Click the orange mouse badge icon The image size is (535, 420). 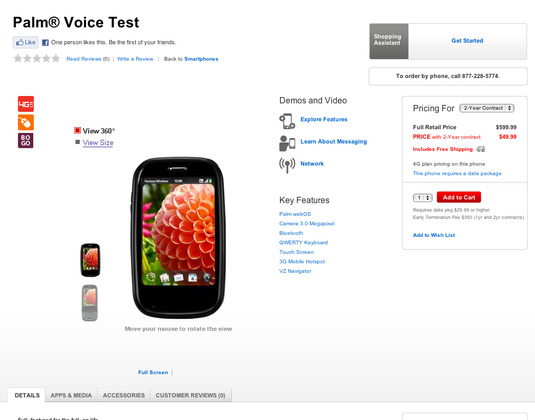coord(26,122)
